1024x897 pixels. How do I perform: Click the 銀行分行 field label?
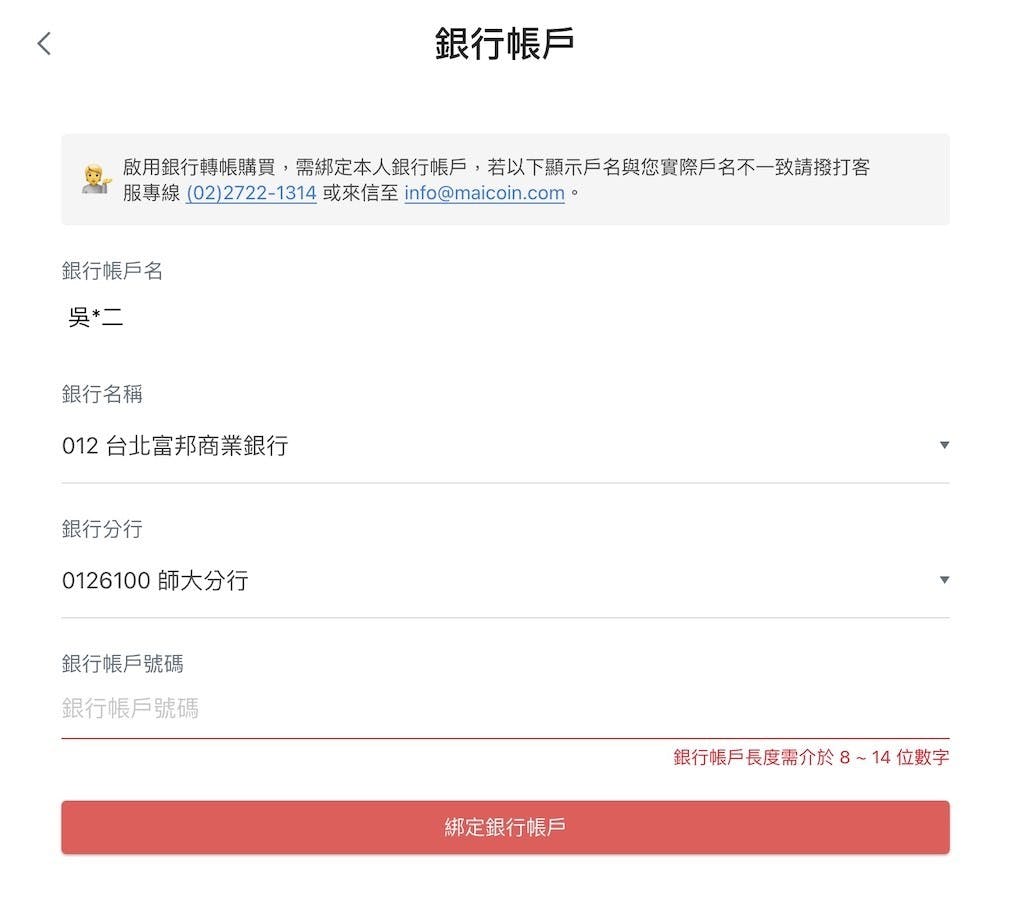coord(102,529)
